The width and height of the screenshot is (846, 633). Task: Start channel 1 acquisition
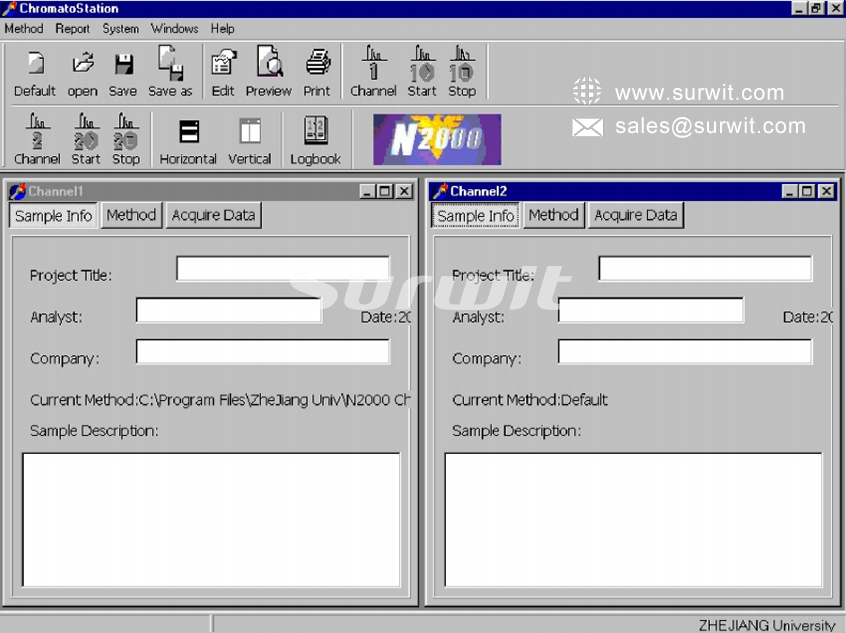(421, 73)
